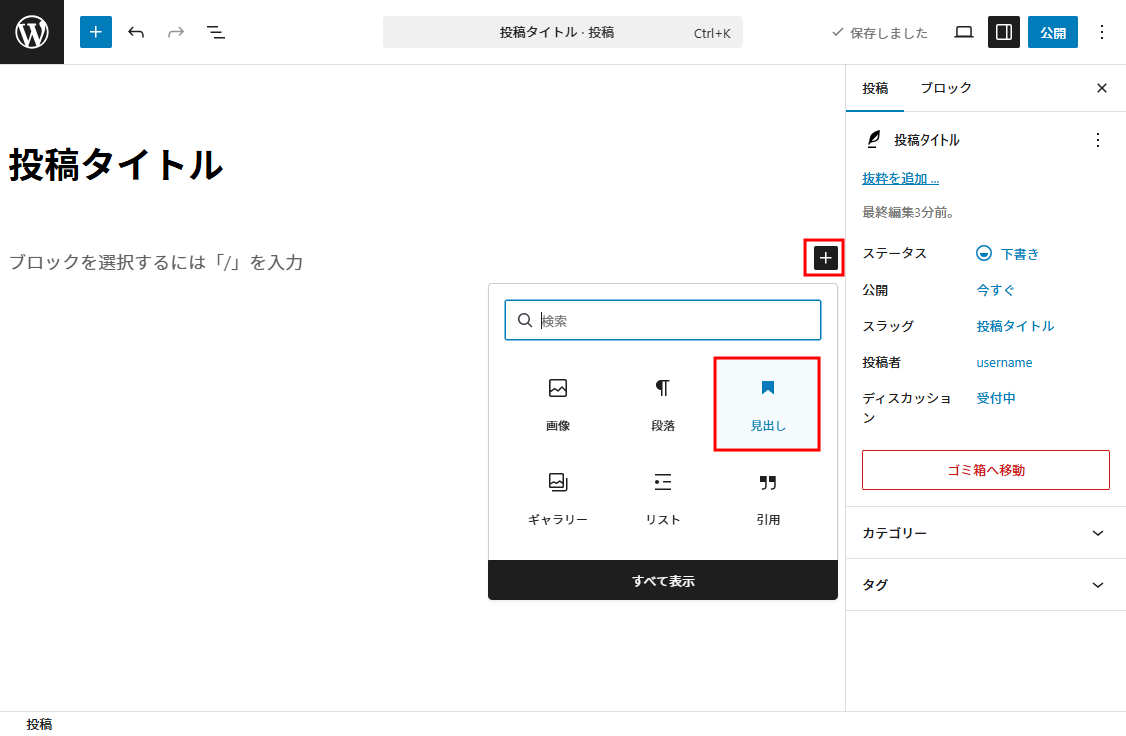Change status from 下書き
The image size is (1126, 736).
pyautogui.click(x=1008, y=253)
